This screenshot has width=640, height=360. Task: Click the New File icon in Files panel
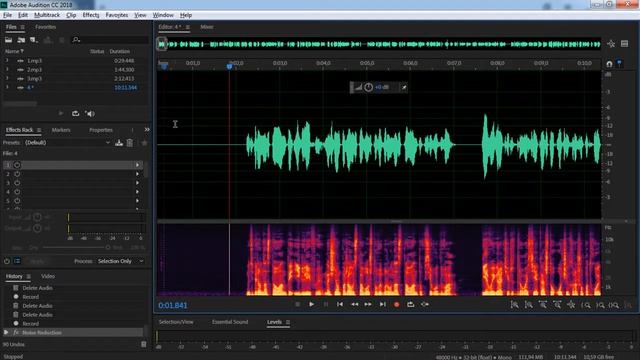(x=34, y=40)
